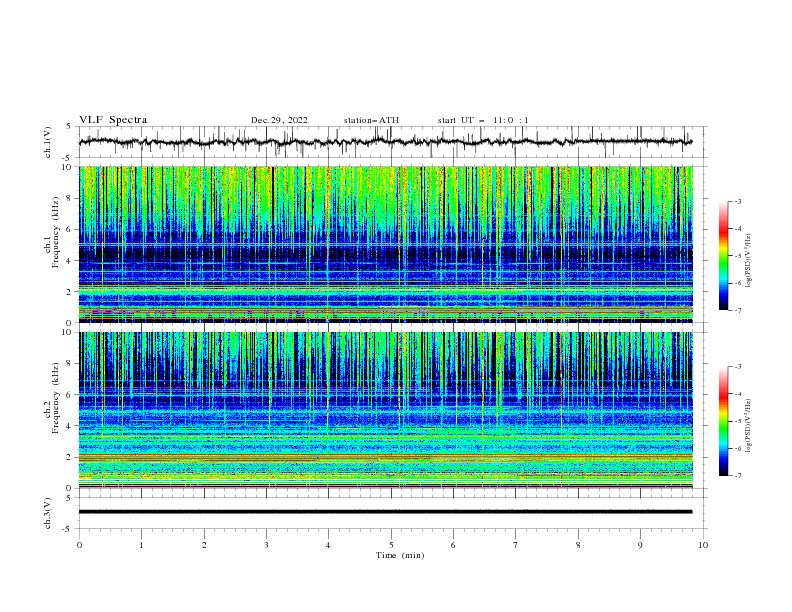This screenshot has width=792, height=612.
Task: Click the lower PSD color scale bar
Action: coord(723,421)
